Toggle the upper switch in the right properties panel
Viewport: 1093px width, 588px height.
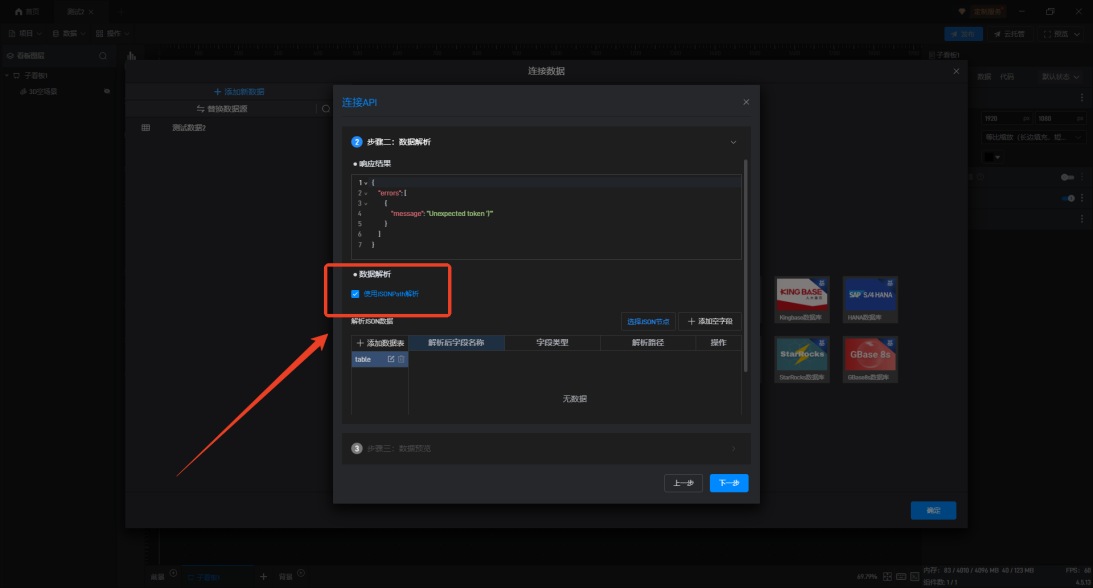(x=1067, y=177)
